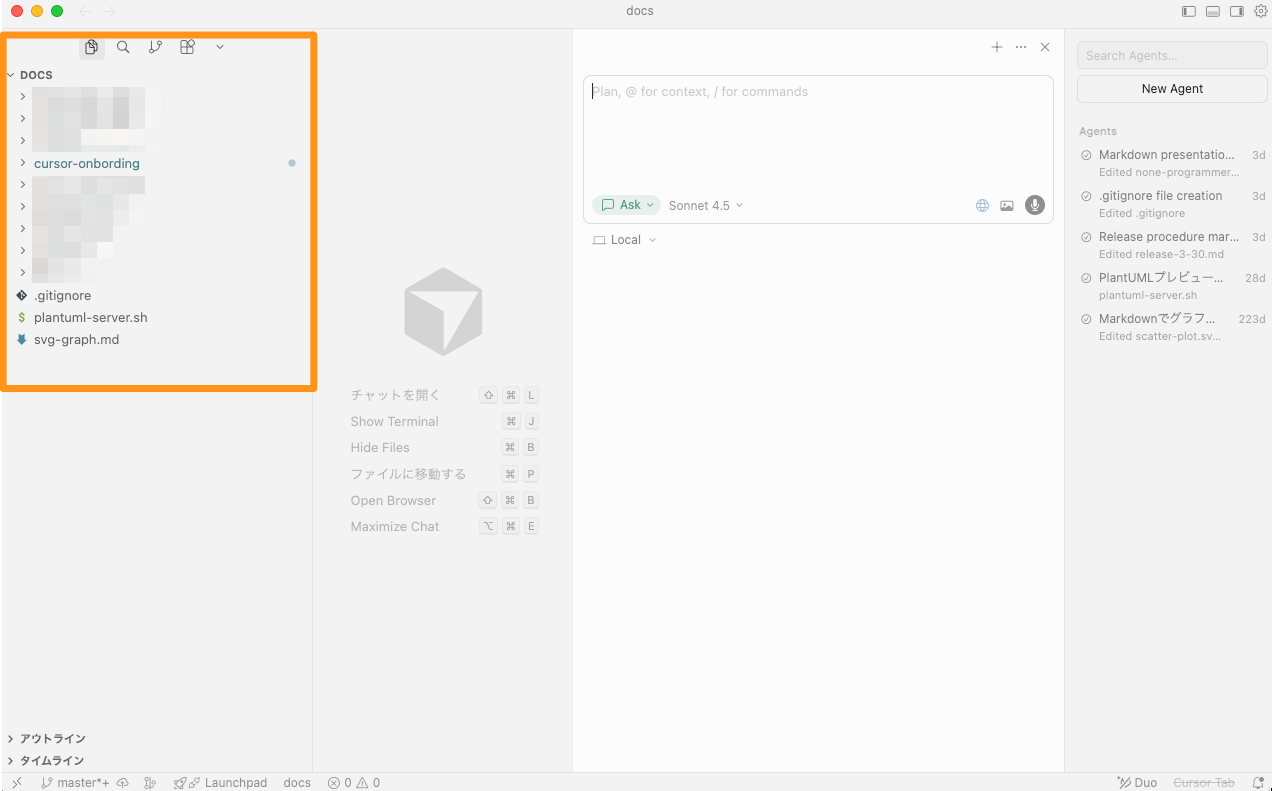Go forward with title bar arrow

point(109,11)
